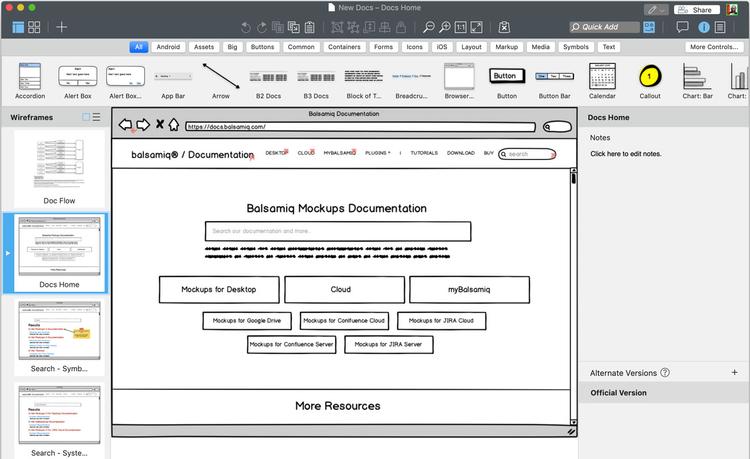Image resolution: width=750 pixels, height=459 pixels.
Task: Set zoom to actual size 1:1
Action: [x=461, y=27]
